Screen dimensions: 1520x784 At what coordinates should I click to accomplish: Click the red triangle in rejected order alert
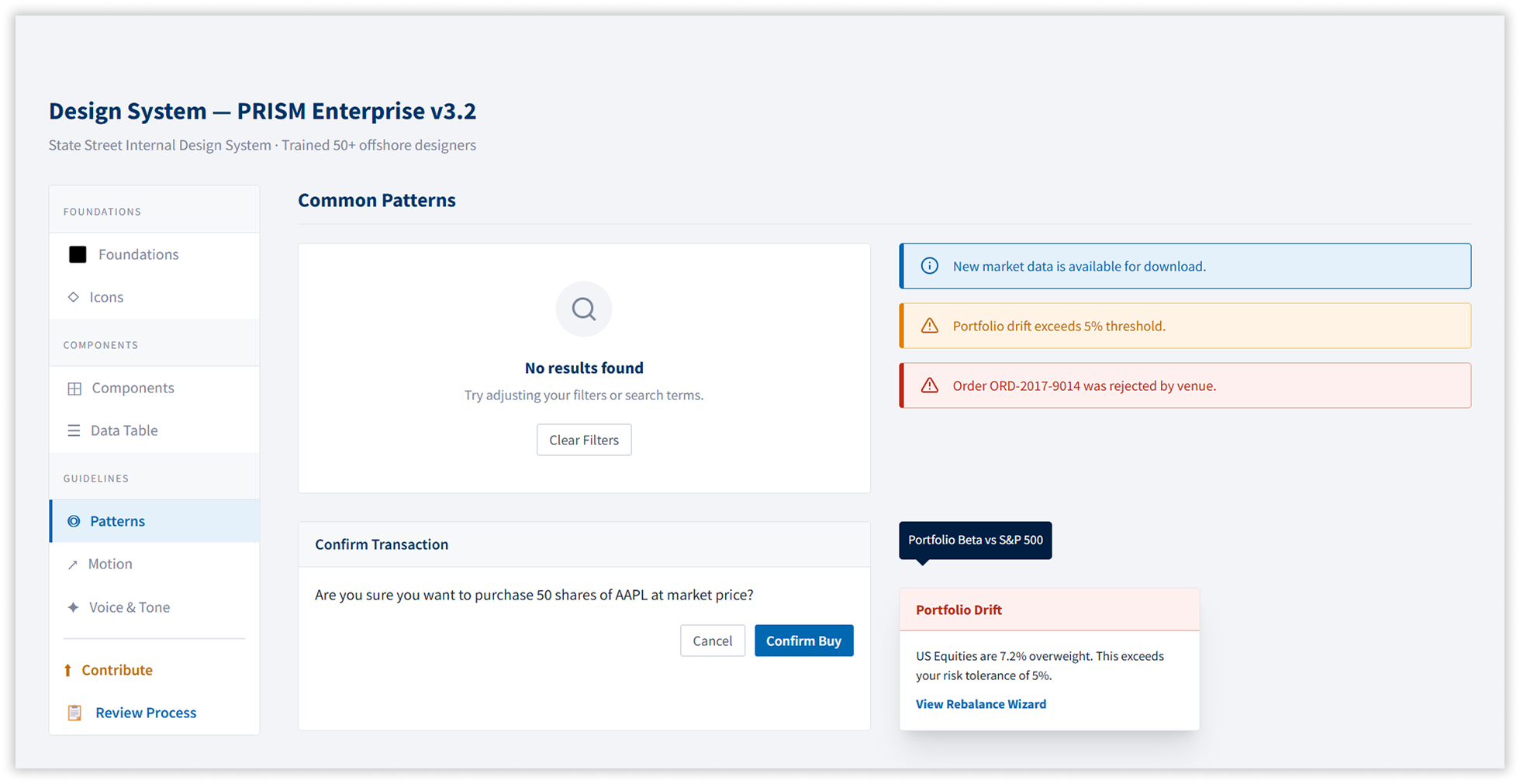929,385
